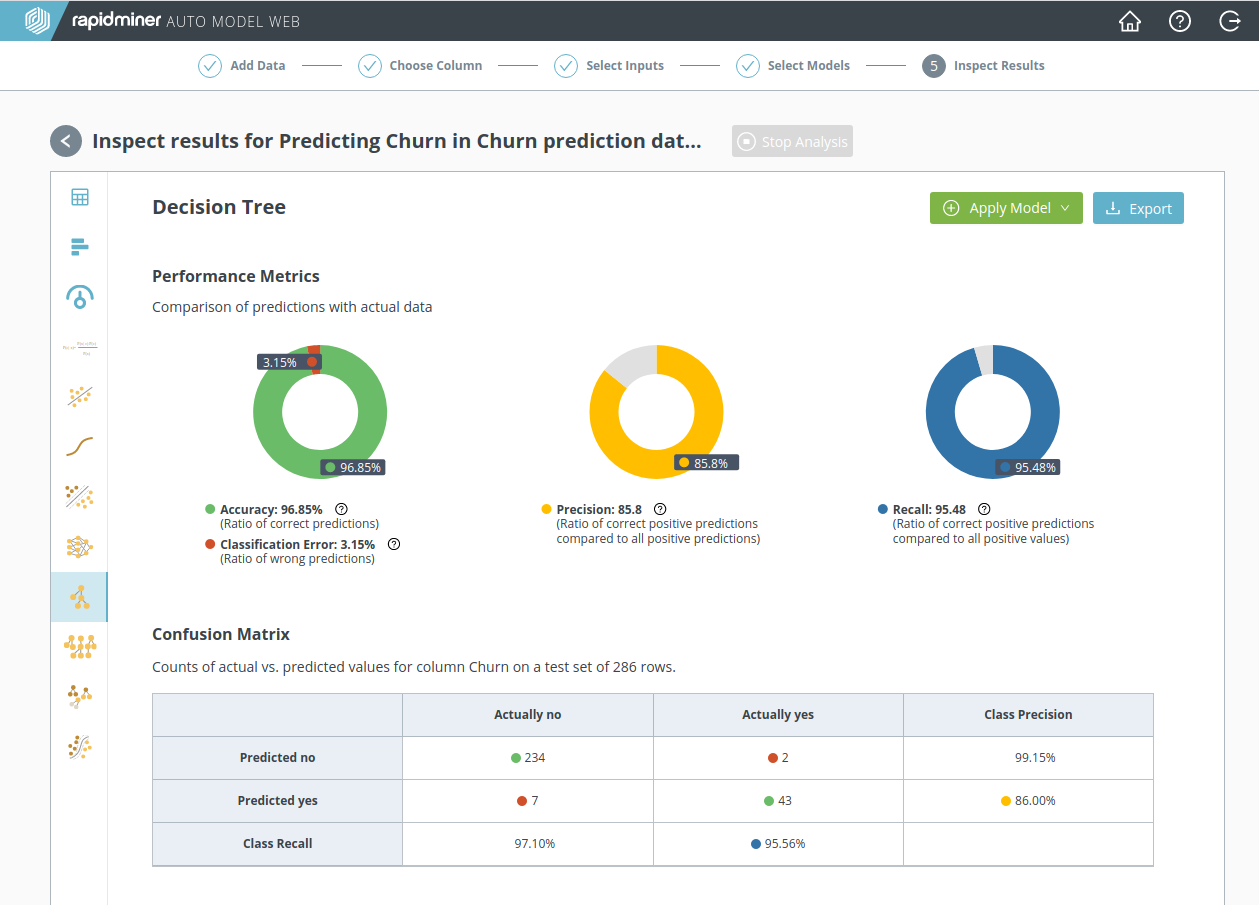The width and height of the screenshot is (1259, 905).
Task: Select the logistic regression S-curve icon
Action: pos(80,446)
